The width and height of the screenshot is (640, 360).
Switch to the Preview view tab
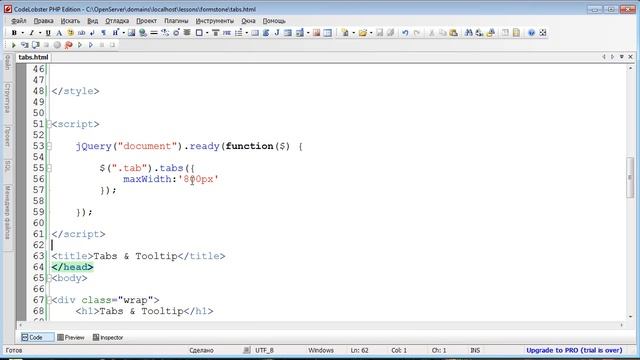pos(71,338)
